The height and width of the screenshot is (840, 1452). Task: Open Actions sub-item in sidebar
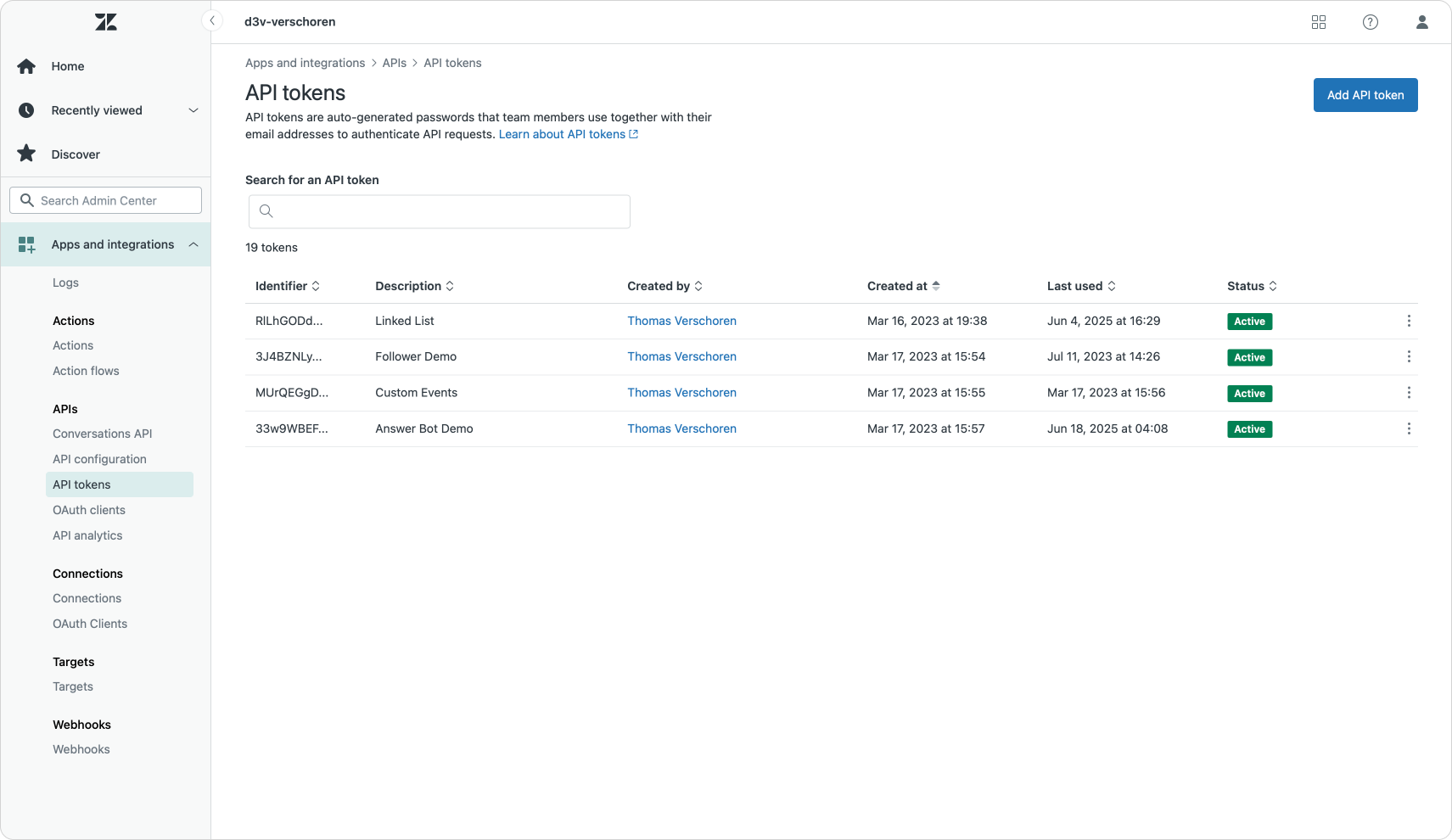pos(73,345)
